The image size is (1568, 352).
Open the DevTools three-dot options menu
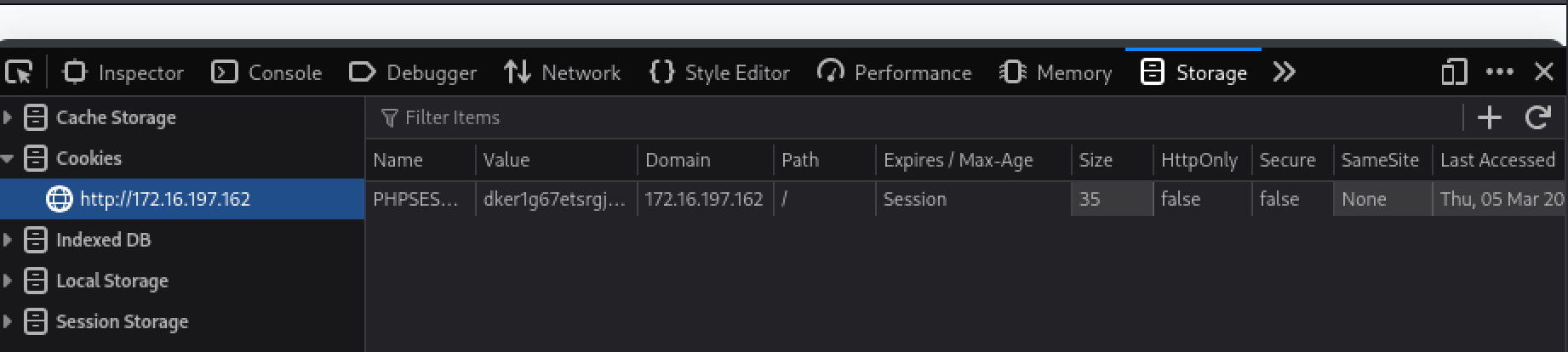click(1499, 73)
